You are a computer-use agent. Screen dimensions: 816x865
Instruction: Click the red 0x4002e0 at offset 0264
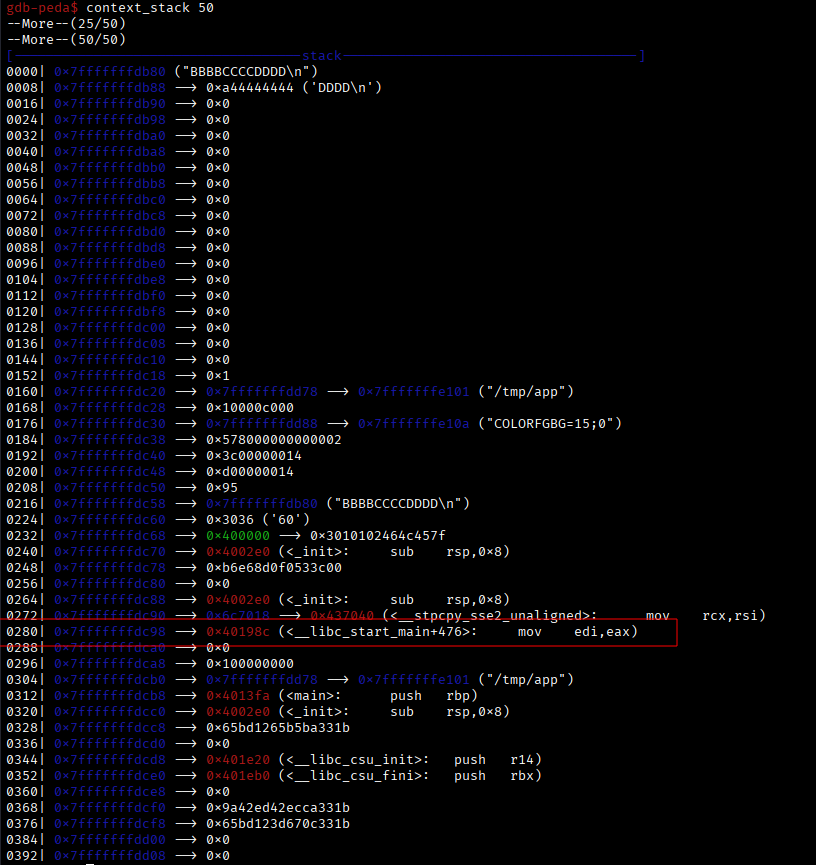238,600
